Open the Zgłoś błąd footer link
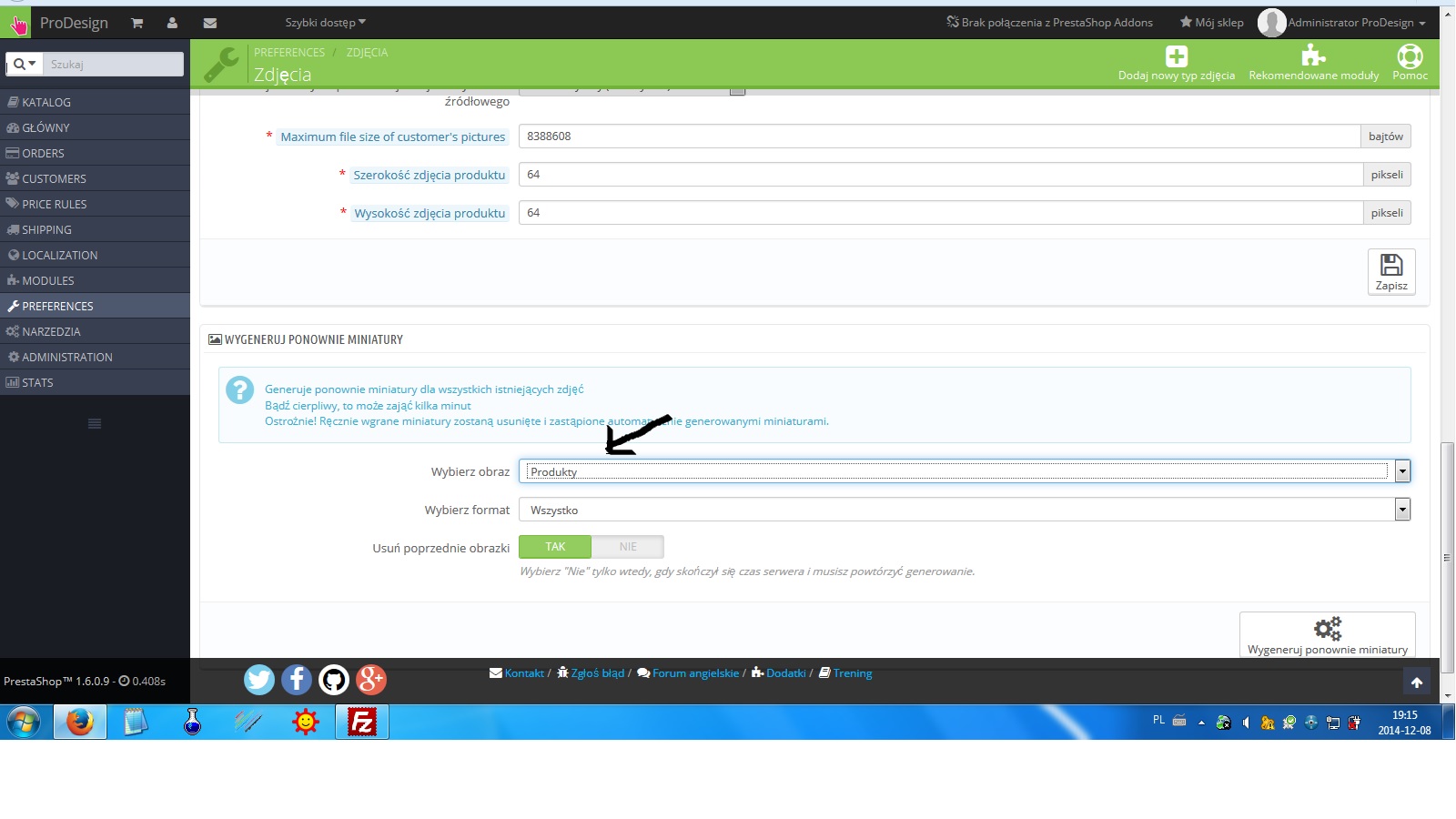The height and width of the screenshot is (819, 1456). point(591,673)
